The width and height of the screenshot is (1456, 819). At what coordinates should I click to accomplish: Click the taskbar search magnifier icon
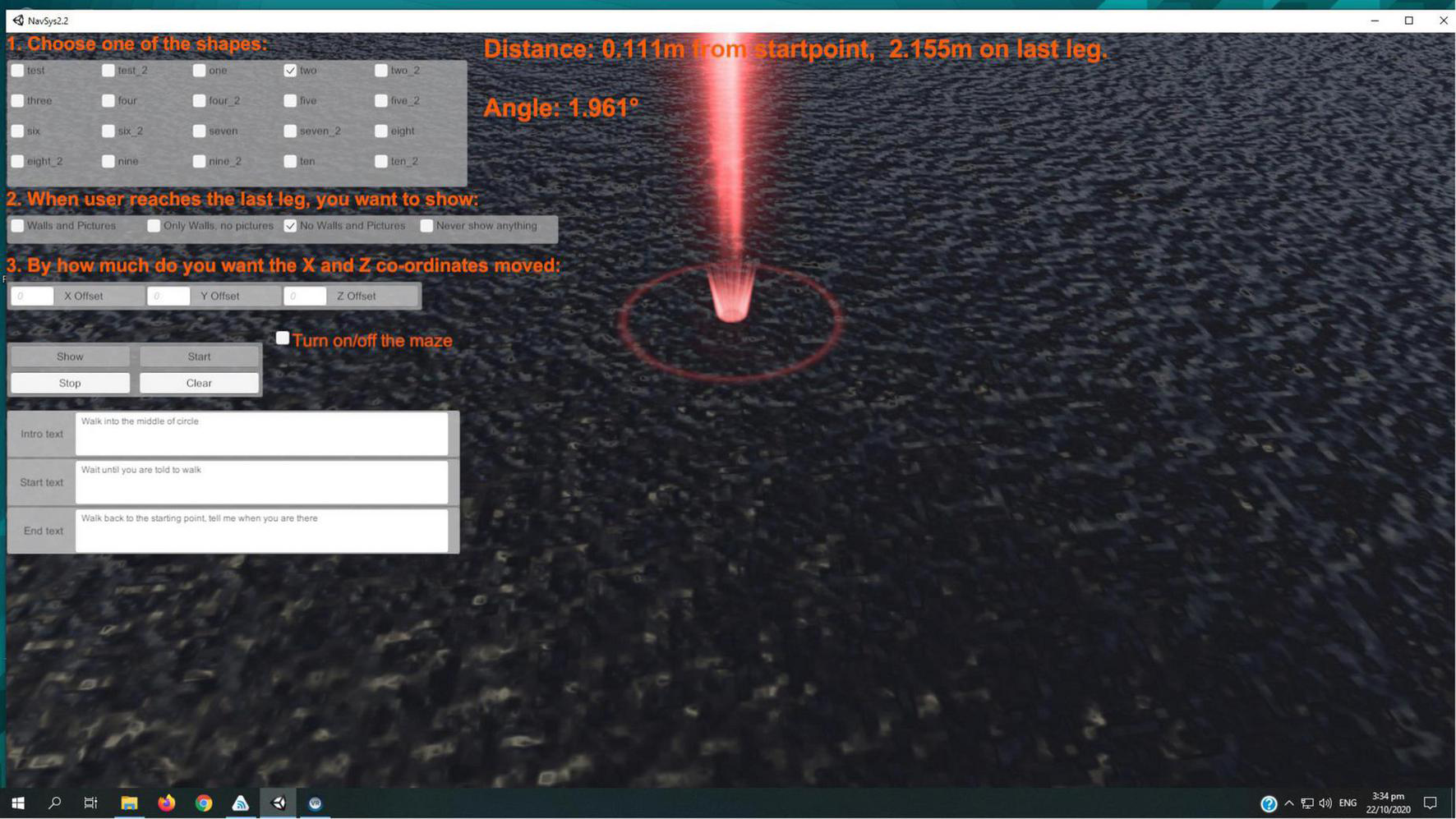coord(54,803)
